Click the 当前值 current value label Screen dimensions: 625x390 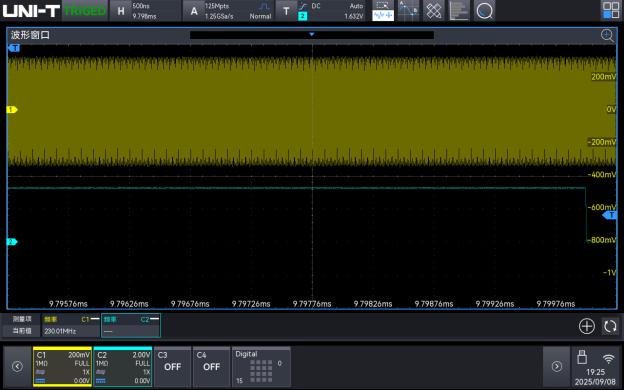[x=22, y=331]
